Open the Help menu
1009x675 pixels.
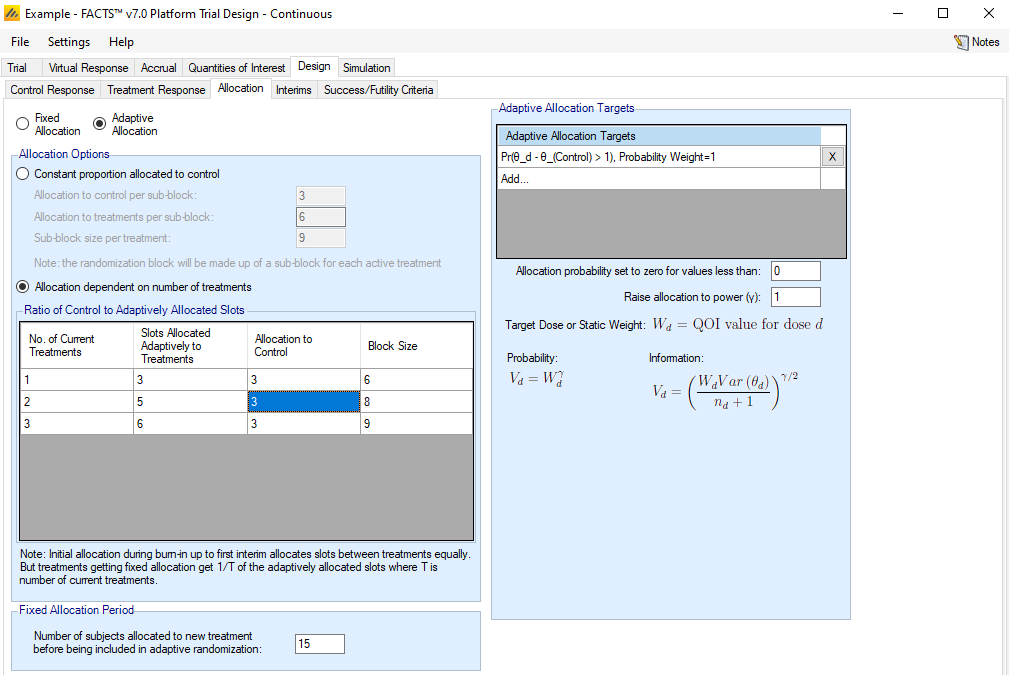pos(121,42)
